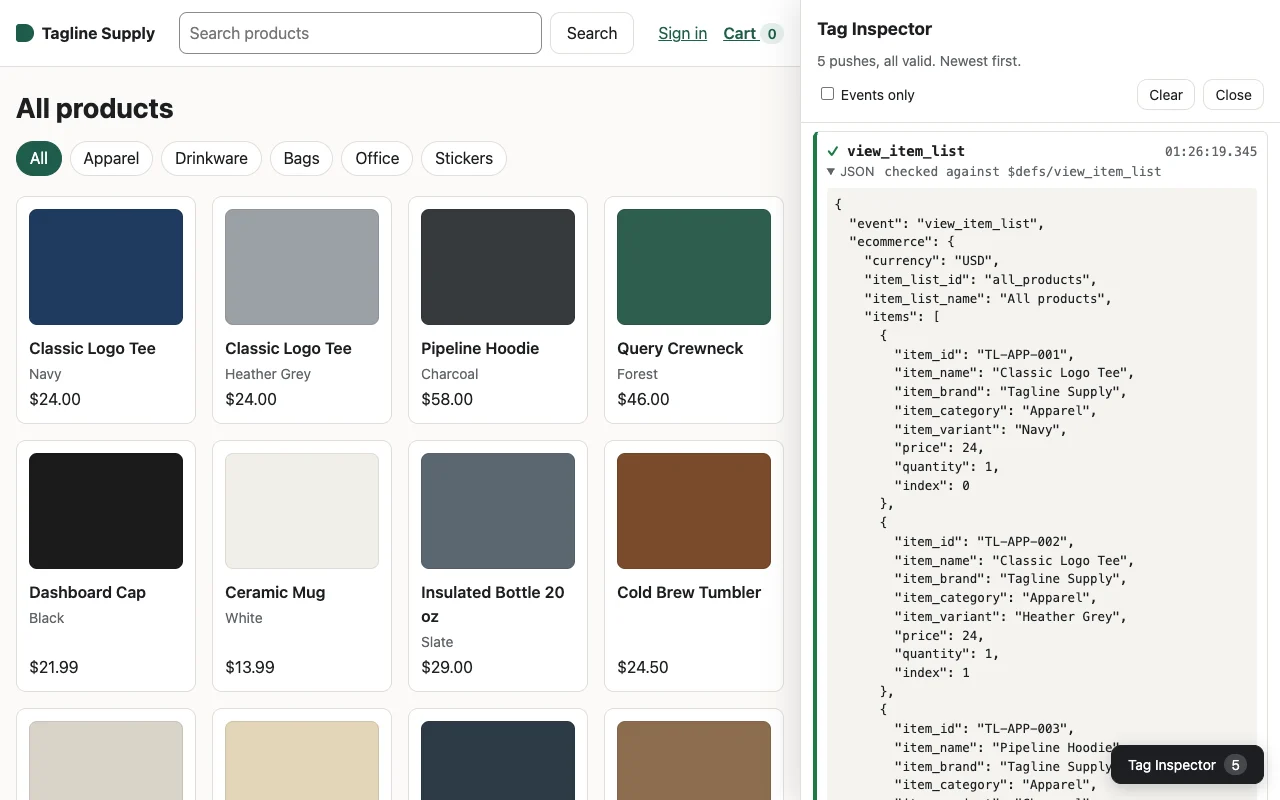The height and width of the screenshot is (800, 1280).
Task: Clear the Tag Inspector pushes
Action: tap(1166, 95)
